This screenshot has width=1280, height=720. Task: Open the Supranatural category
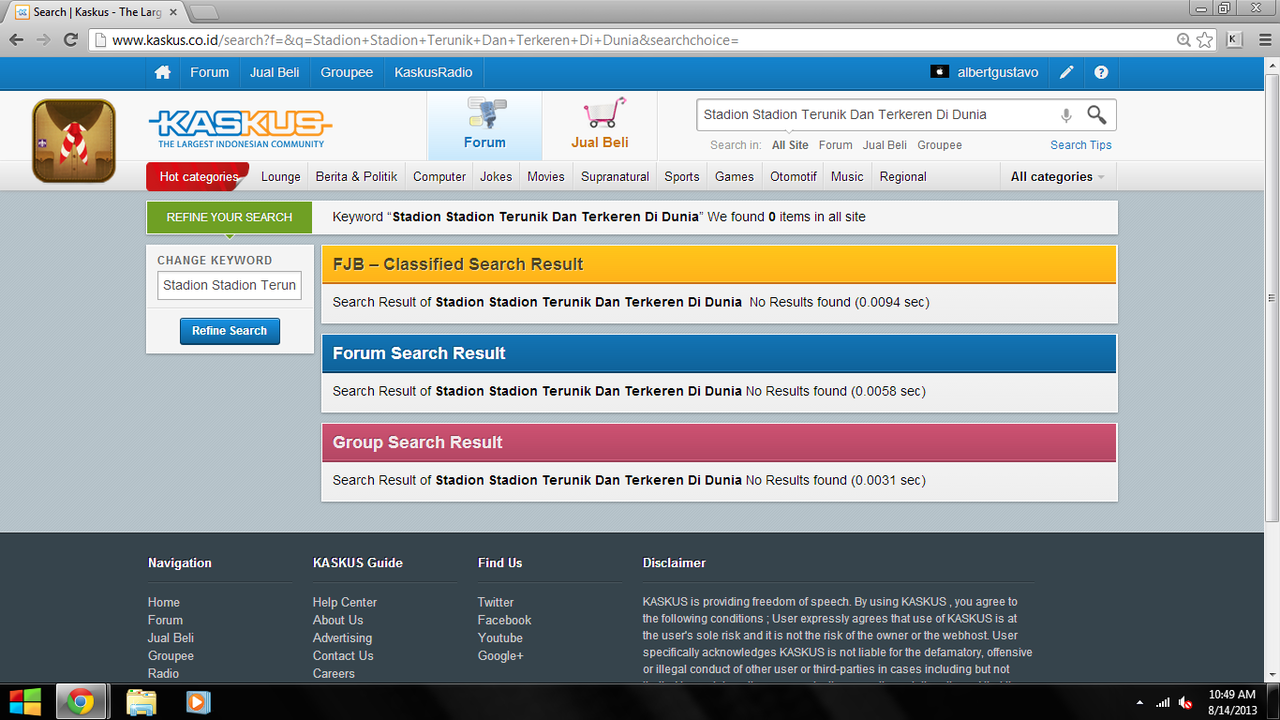pyautogui.click(x=615, y=177)
